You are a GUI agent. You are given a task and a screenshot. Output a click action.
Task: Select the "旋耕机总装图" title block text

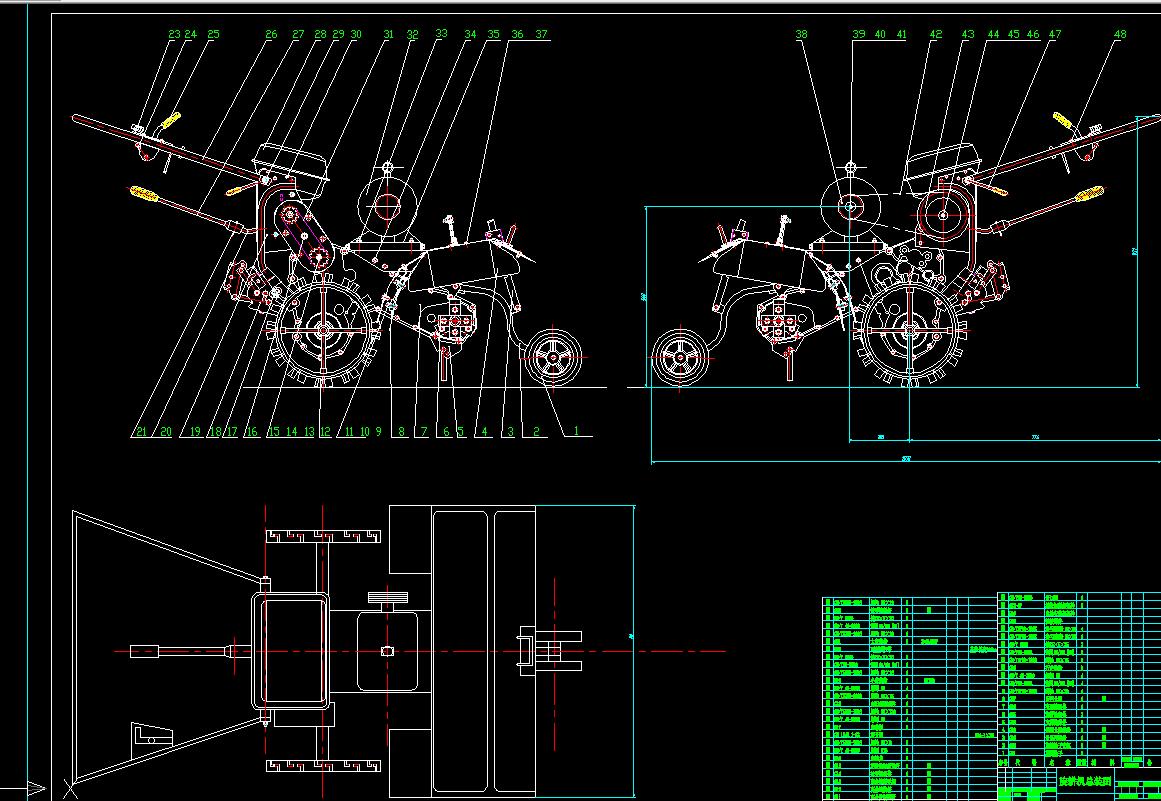click(1084, 781)
